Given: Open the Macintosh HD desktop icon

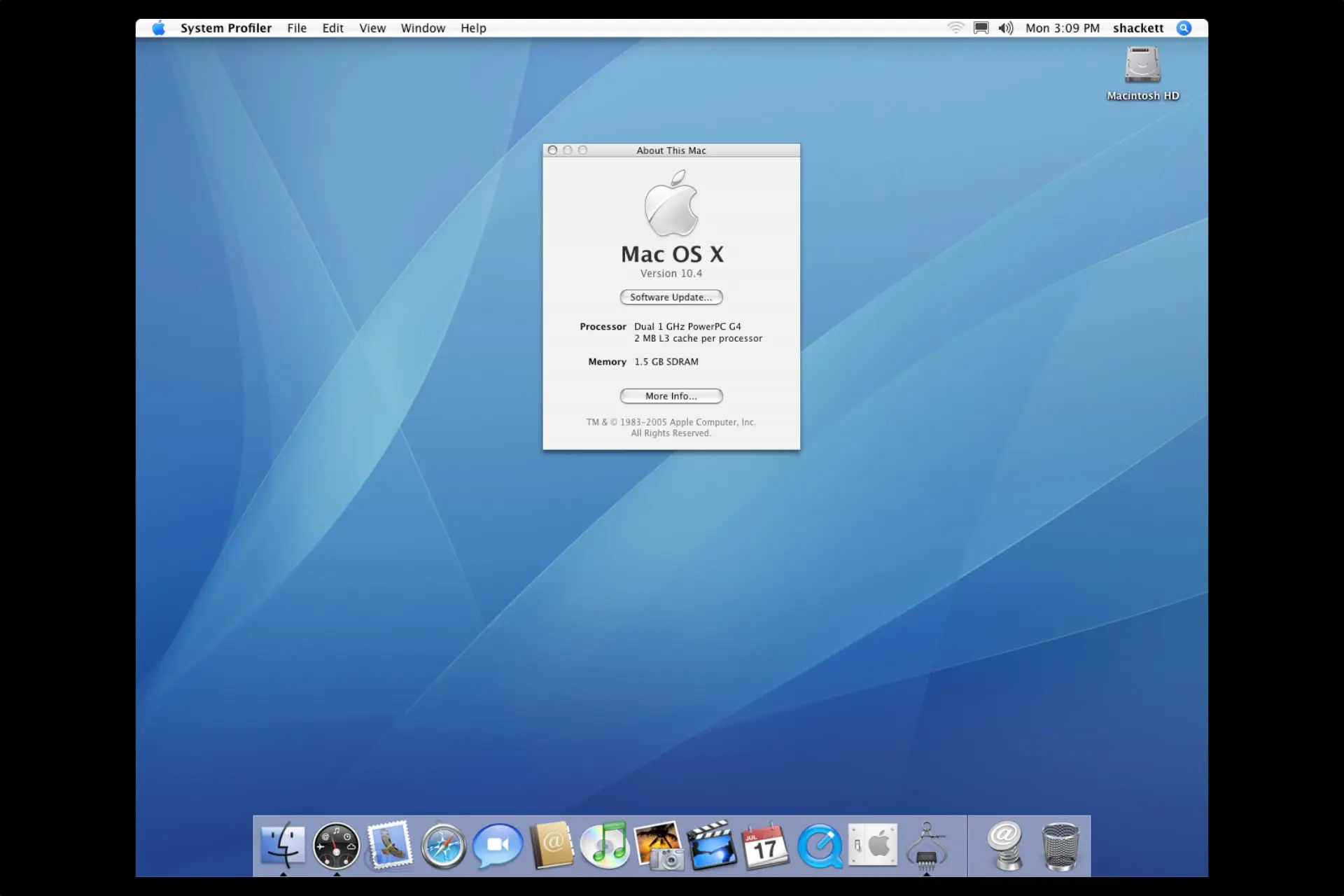Looking at the screenshot, I should [1142, 70].
